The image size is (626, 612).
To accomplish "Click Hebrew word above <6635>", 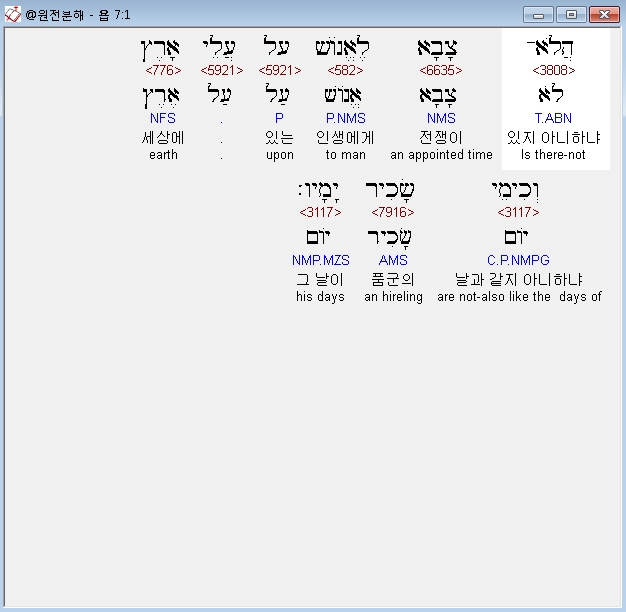I will (438, 48).
